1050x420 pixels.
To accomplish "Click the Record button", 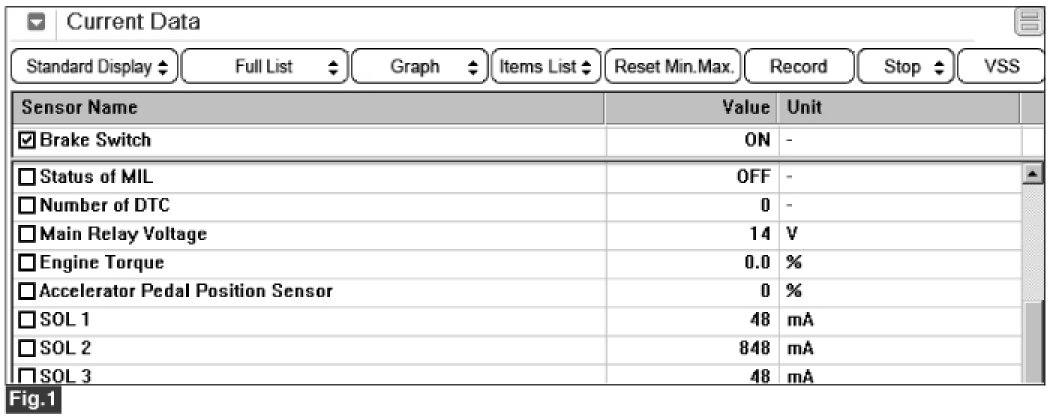I will 798,67.
